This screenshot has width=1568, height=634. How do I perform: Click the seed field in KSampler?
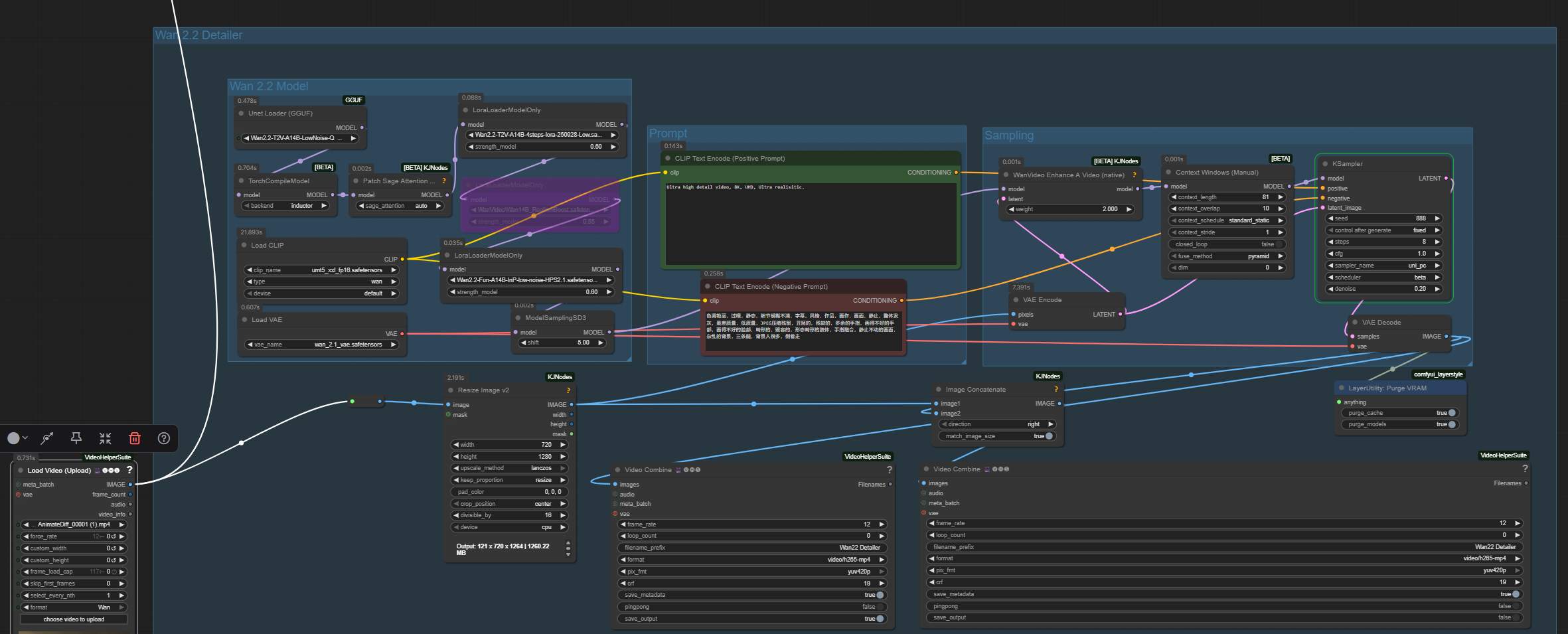click(x=1383, y=218)
